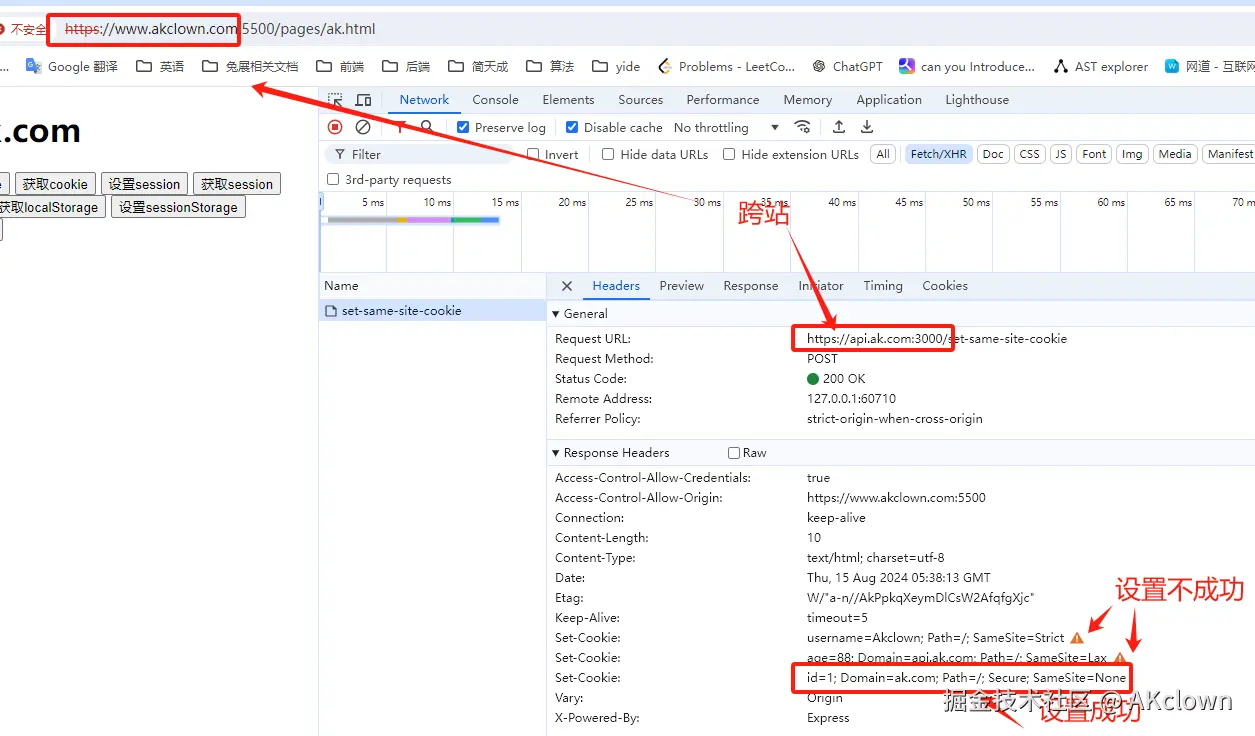Open the Memory tab
Screen dimensions: 1255x736
pos(808,100)
